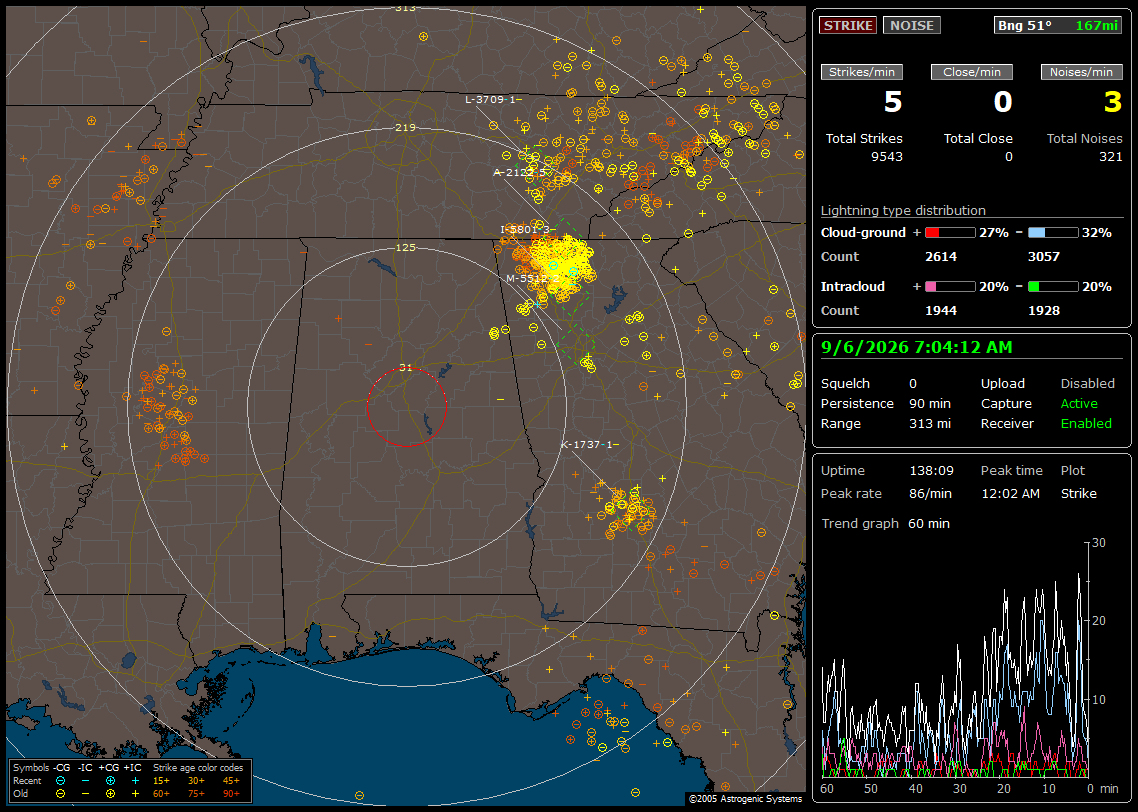The image size is (1138, 812).
Task: Click the Trend graph 60 min setting
Action: [885, 523]
